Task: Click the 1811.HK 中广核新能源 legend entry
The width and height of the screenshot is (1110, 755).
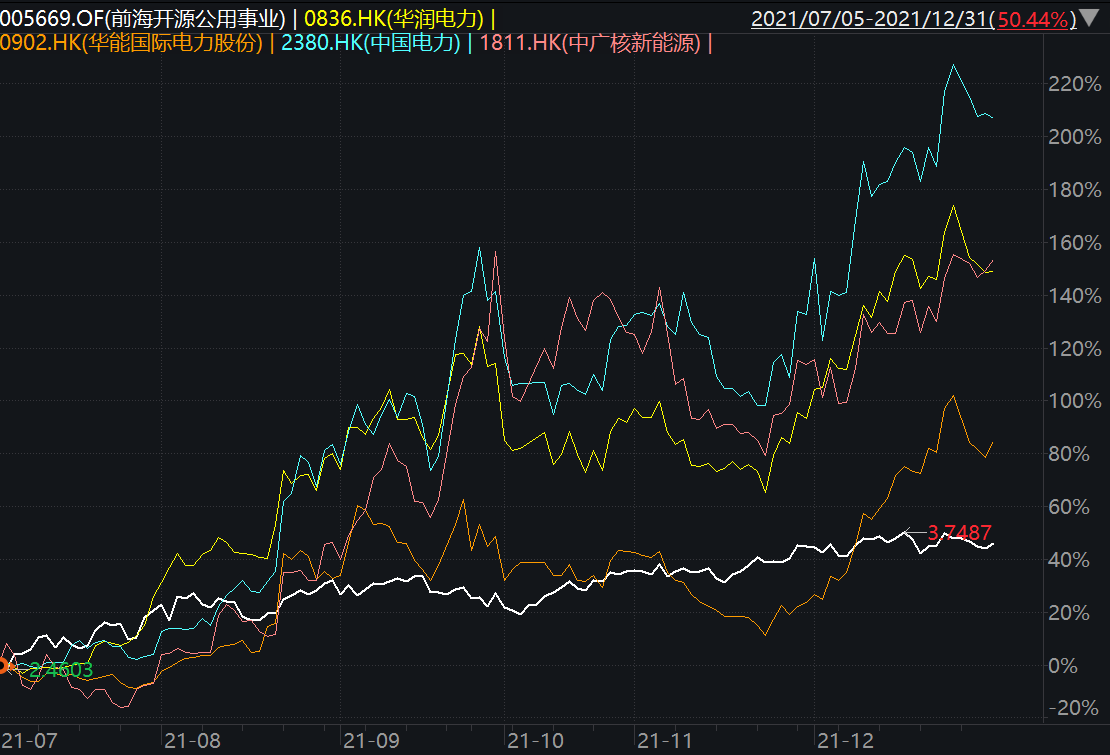Action: click(x=592, y=43)
